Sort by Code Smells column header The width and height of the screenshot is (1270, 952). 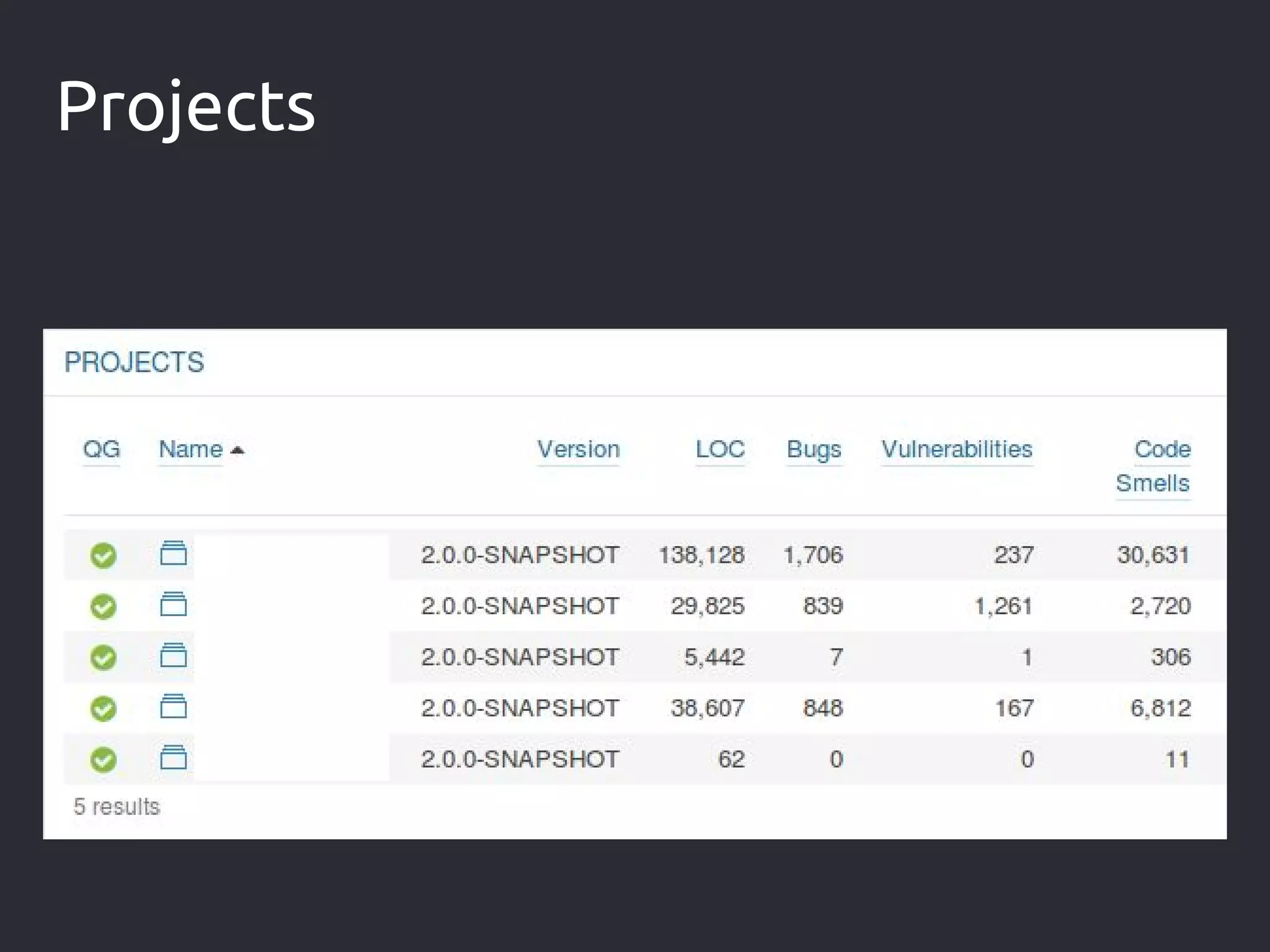pyautogui.click(x=1153, y=466)
